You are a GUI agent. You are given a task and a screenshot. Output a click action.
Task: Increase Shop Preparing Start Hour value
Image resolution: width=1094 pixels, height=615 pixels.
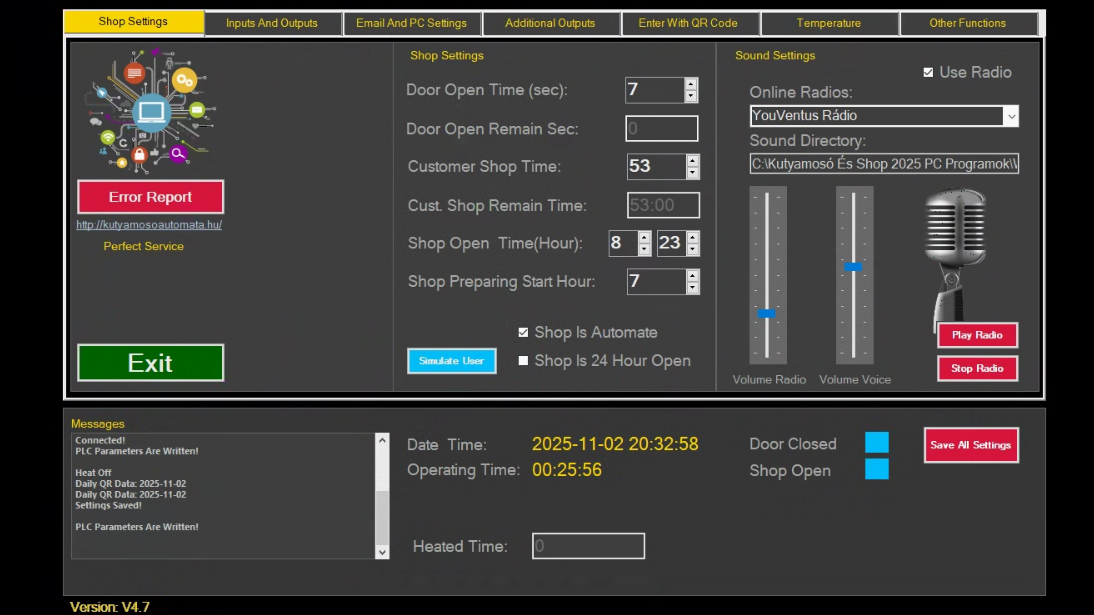(x=692, y=275)
